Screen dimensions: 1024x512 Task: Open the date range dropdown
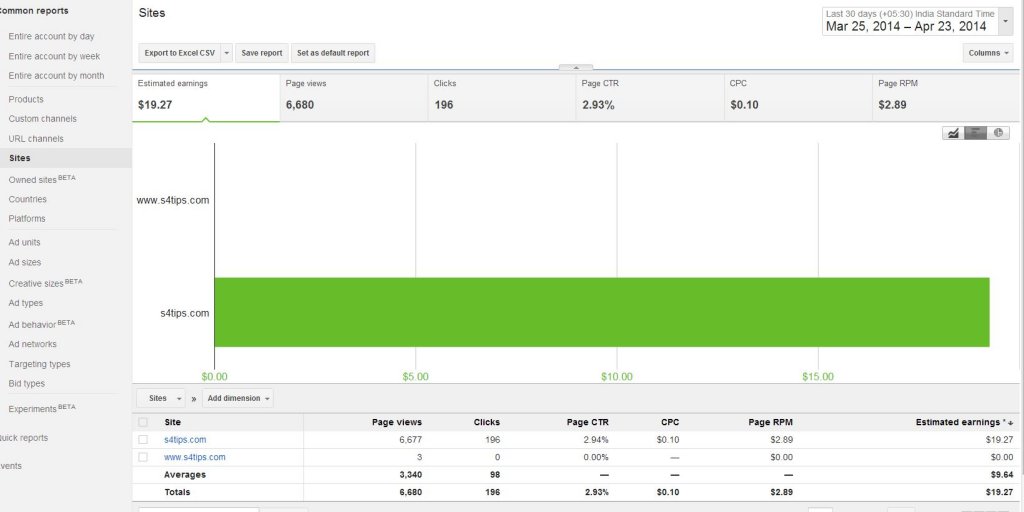click(x=1006, y=22)
